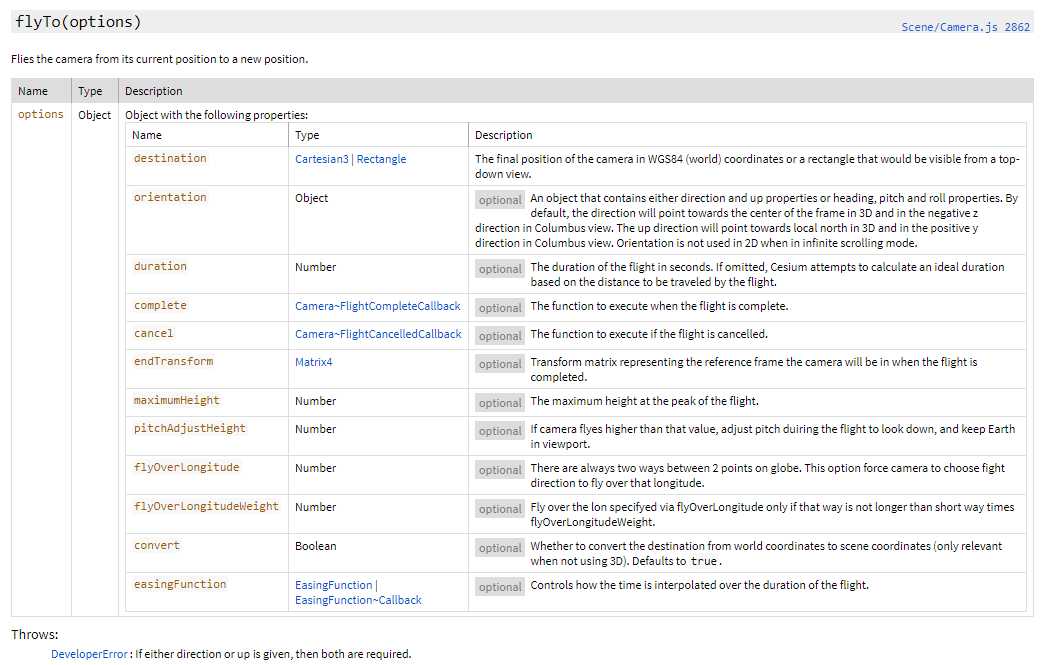Screen dimensions: 1043x665
Task: Click 'The function to execute when the flight is complete.'
Action: pos(659,306)
